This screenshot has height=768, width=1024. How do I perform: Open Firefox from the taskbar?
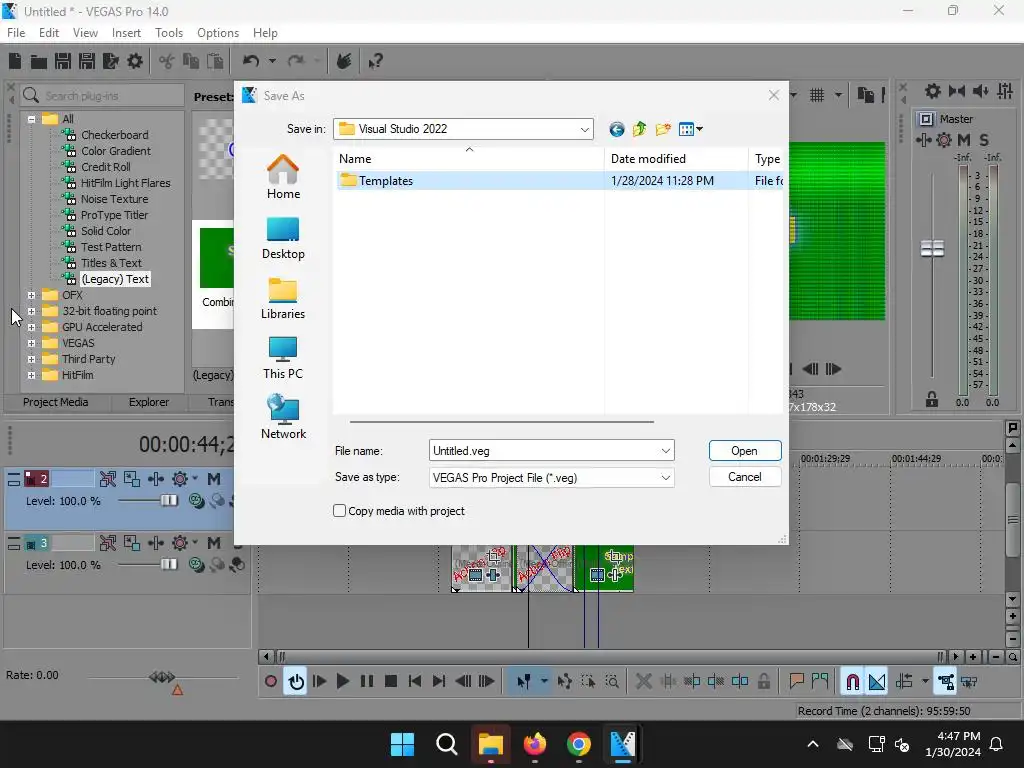coord(535,744)
